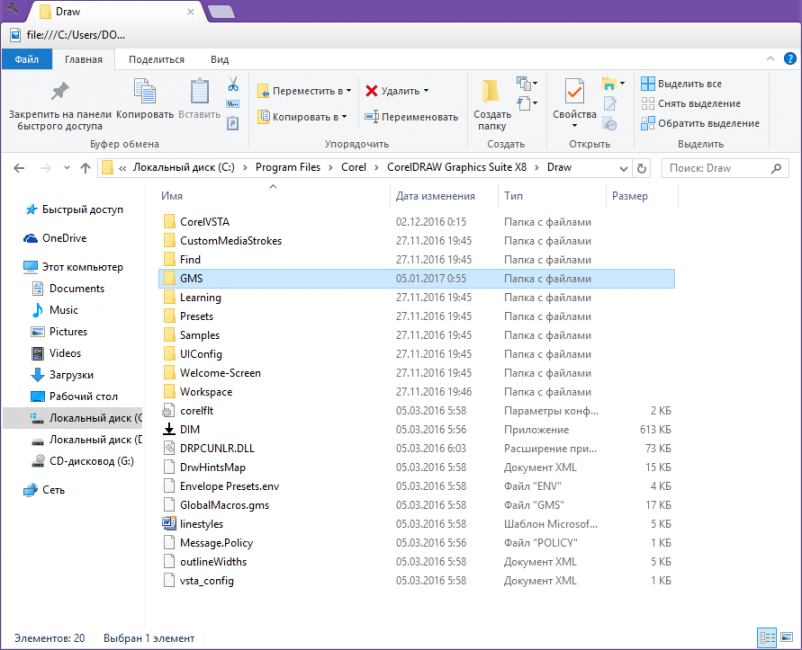Open the 'Удалить' dropdown arrow

coord(425,91)
